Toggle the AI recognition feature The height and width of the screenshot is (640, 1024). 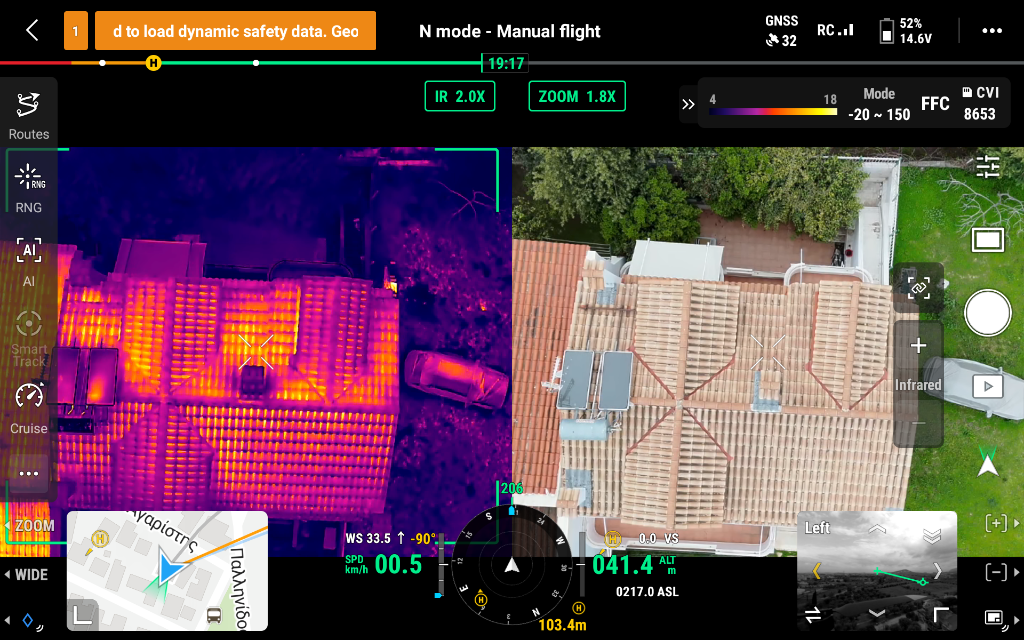29,262
